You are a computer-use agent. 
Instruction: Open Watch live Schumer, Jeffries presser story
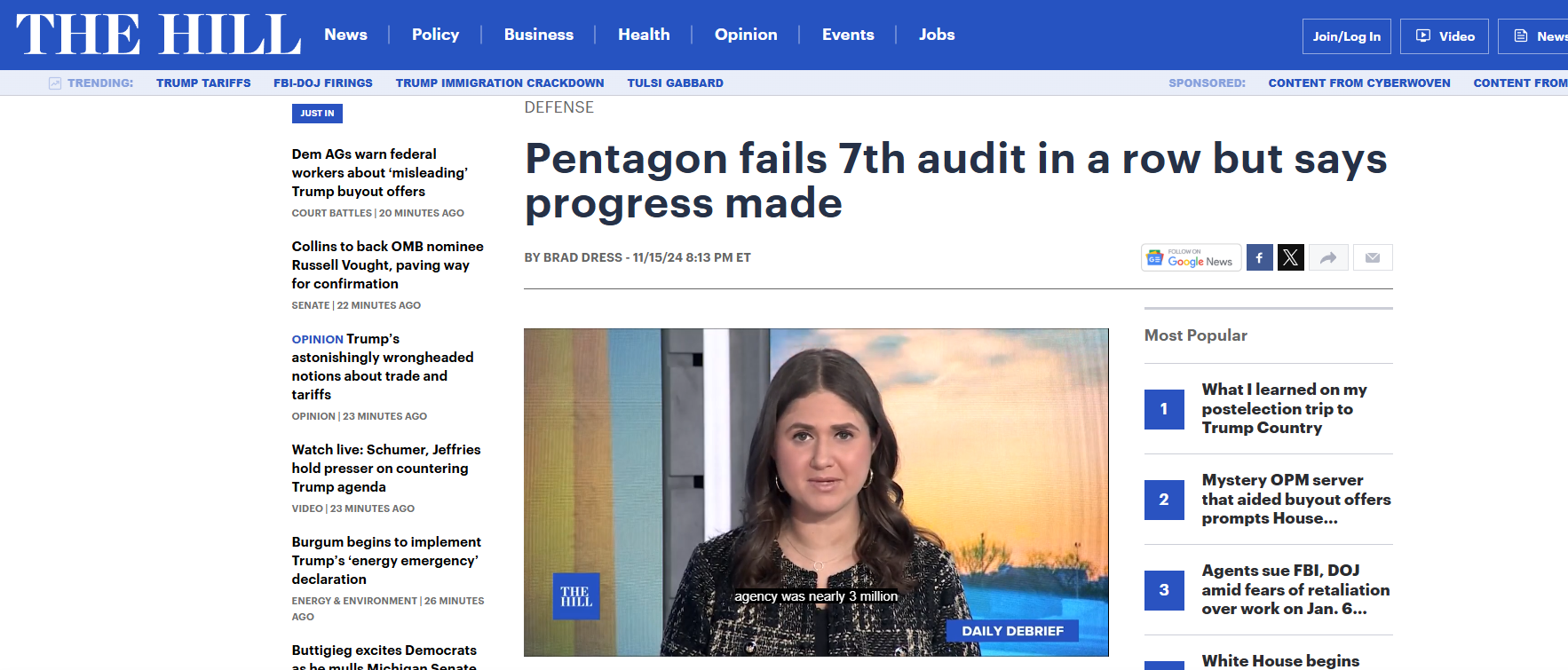click(386, 468)
